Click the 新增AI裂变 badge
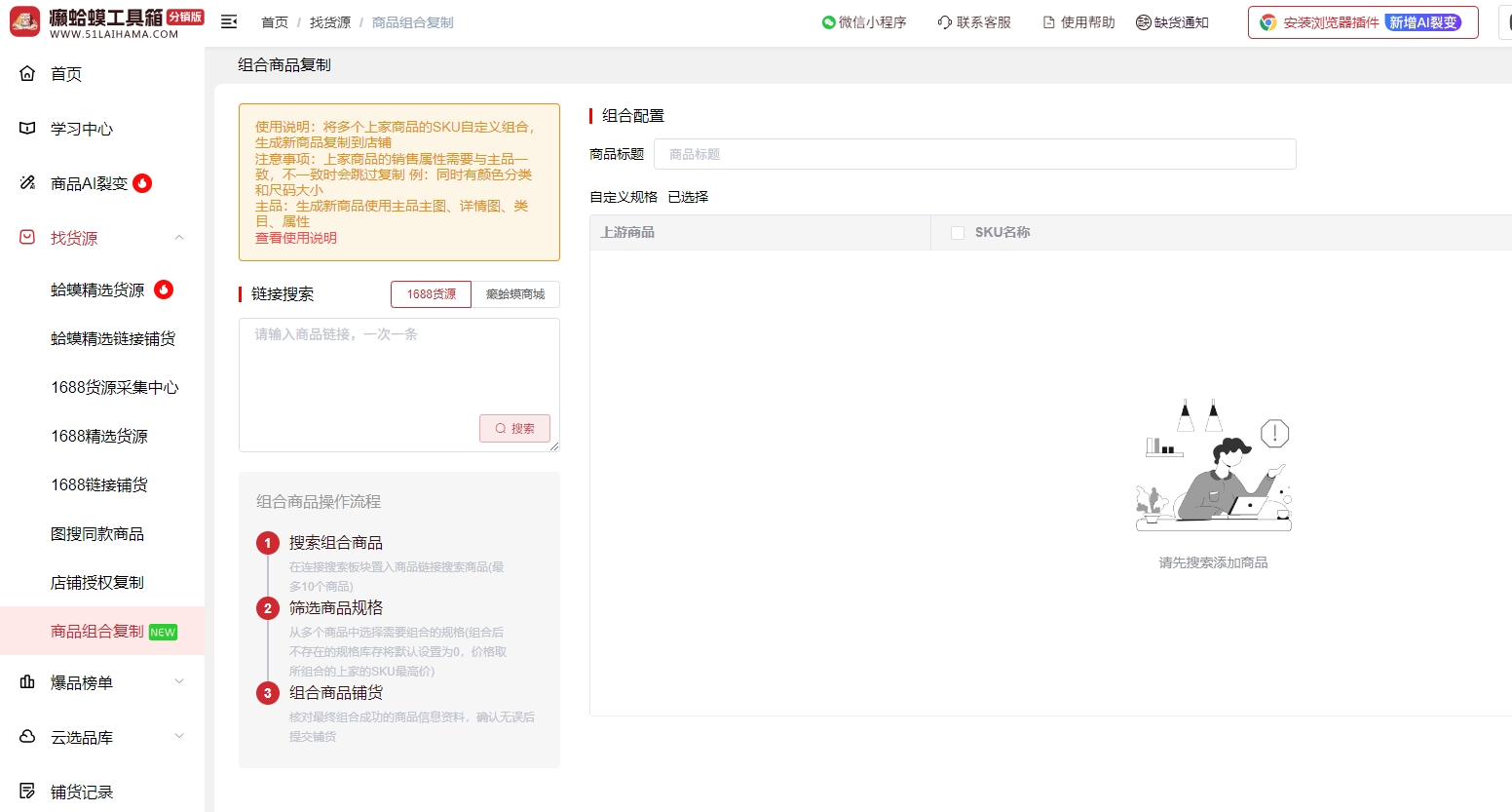Image resolution: width=1512 pixels, height=812 pixels. [x=1423, y=22]
